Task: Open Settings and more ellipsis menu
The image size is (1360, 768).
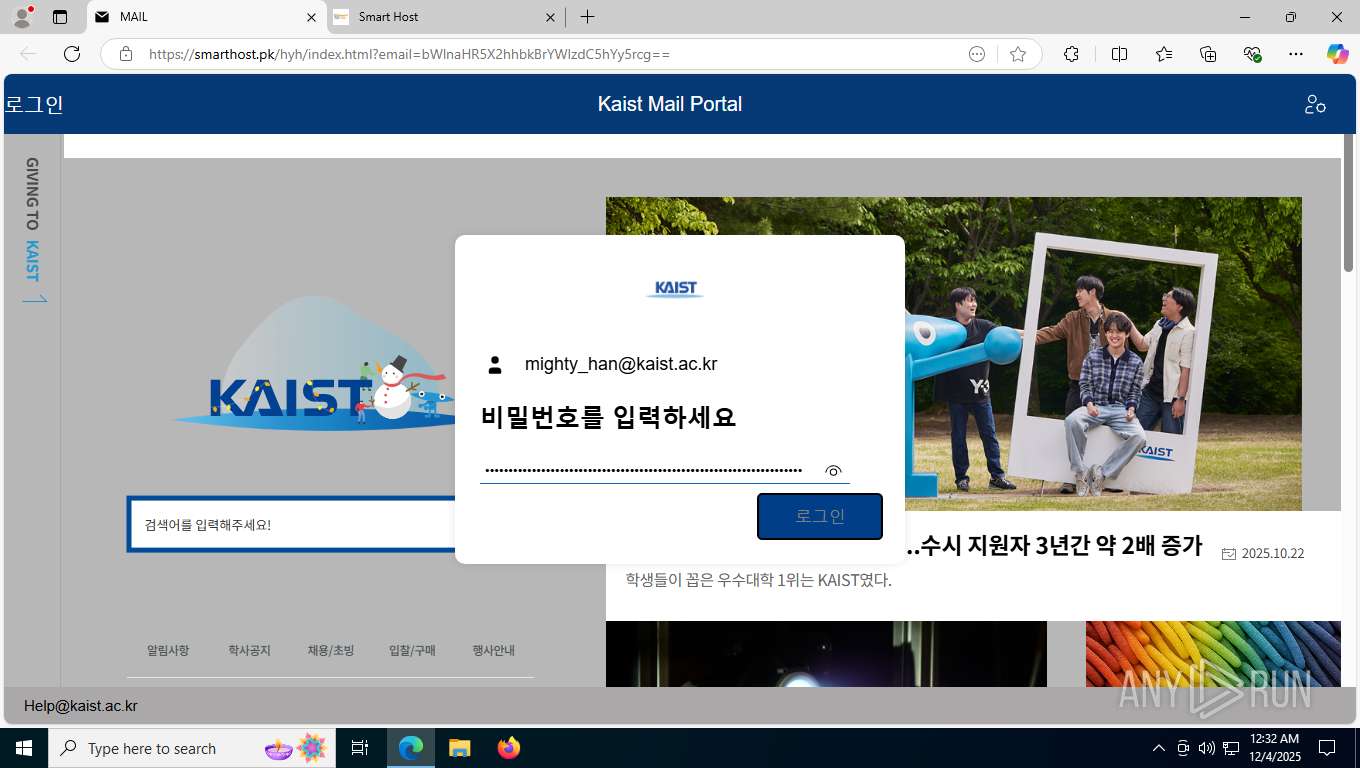Action: (x=1296, y=54)
